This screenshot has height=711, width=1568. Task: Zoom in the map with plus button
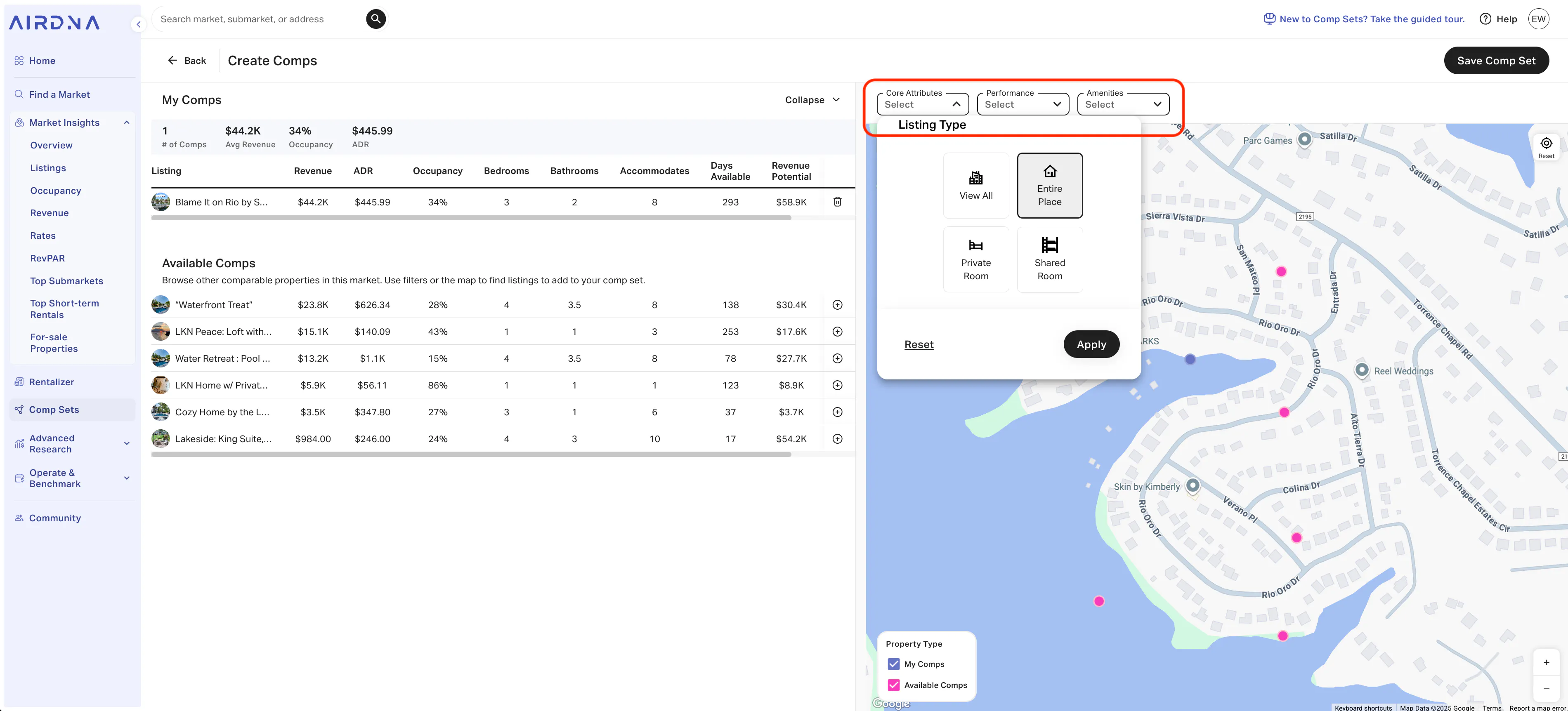pyautogui.click(x=1546, y=662)
